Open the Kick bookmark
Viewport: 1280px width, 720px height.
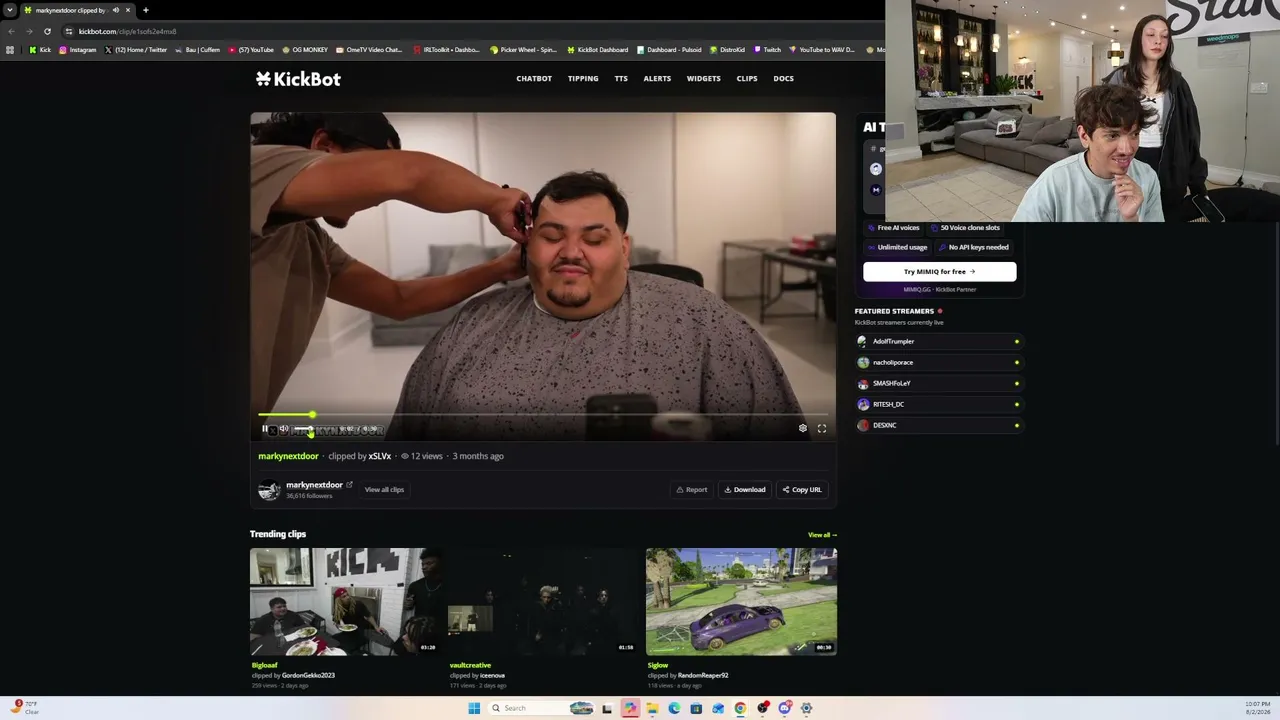click(x=40, y=50)
